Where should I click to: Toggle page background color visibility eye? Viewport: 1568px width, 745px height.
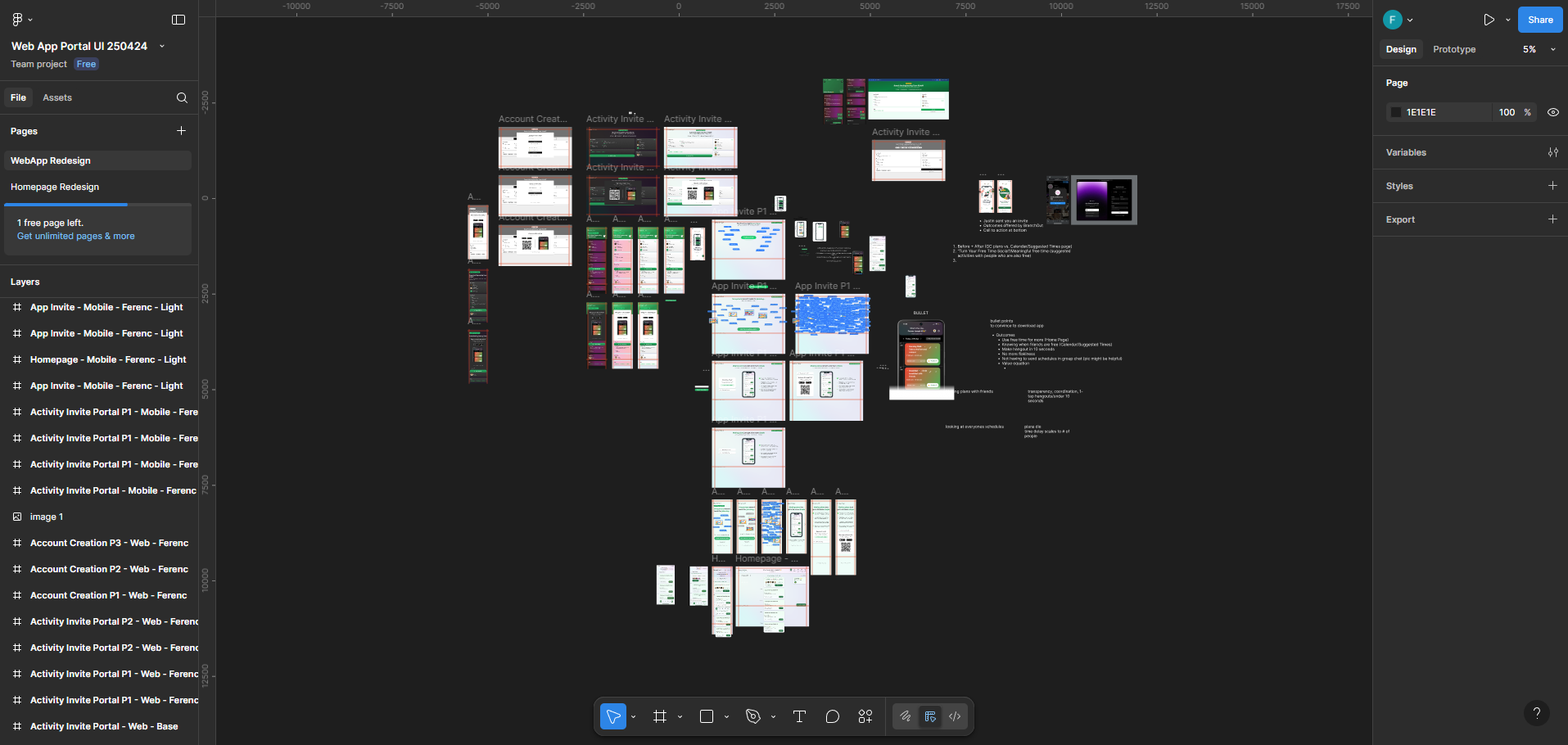(1553, 112)
